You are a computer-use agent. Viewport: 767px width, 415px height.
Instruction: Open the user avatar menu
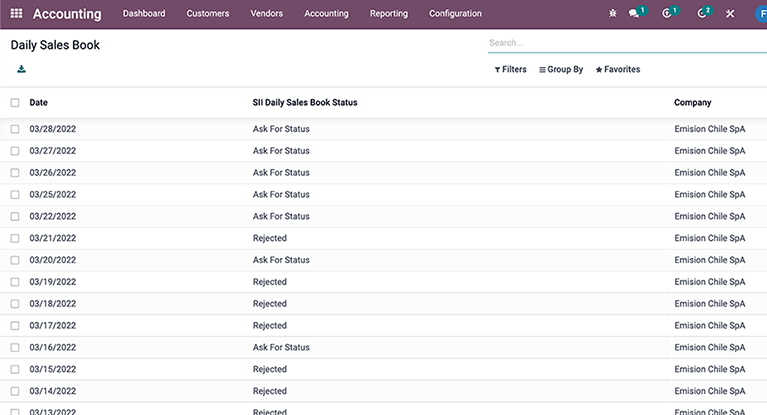tap(761, 14)
